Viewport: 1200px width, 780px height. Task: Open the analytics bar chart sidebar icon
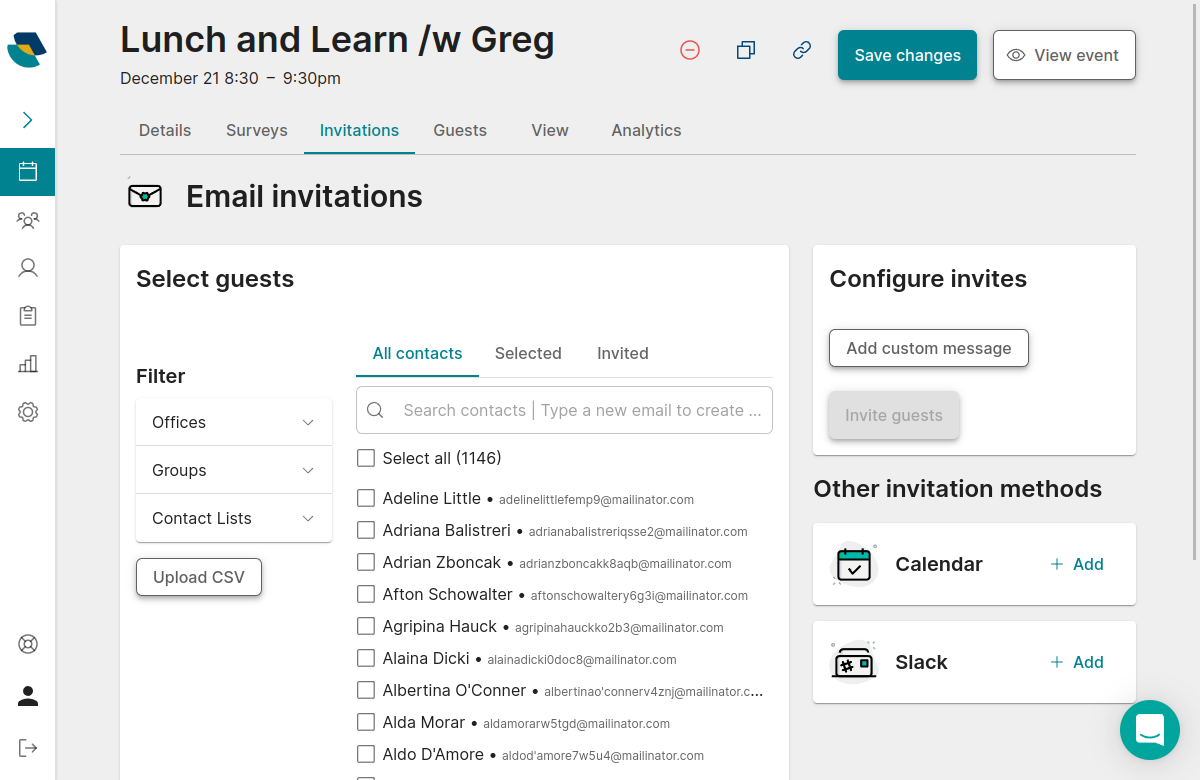pos(28,364)
